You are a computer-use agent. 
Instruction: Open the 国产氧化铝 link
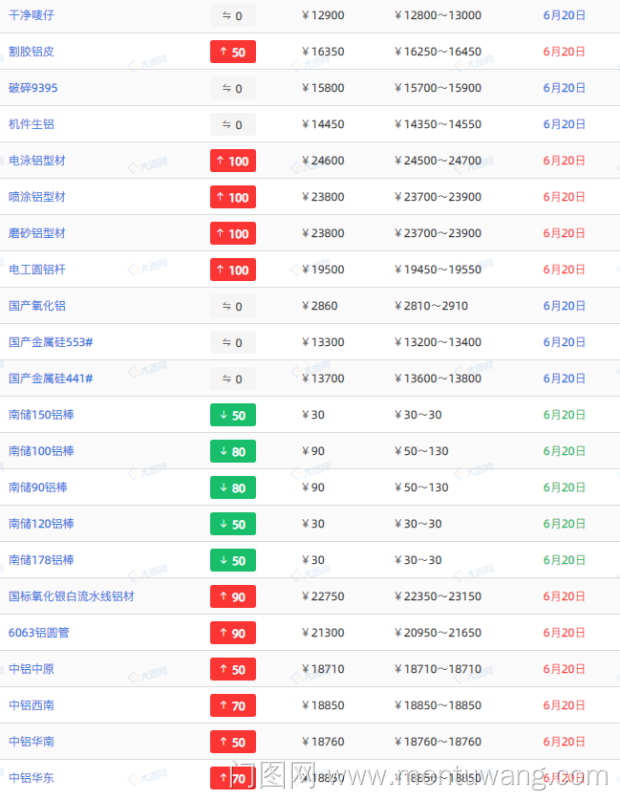point(37,306)
